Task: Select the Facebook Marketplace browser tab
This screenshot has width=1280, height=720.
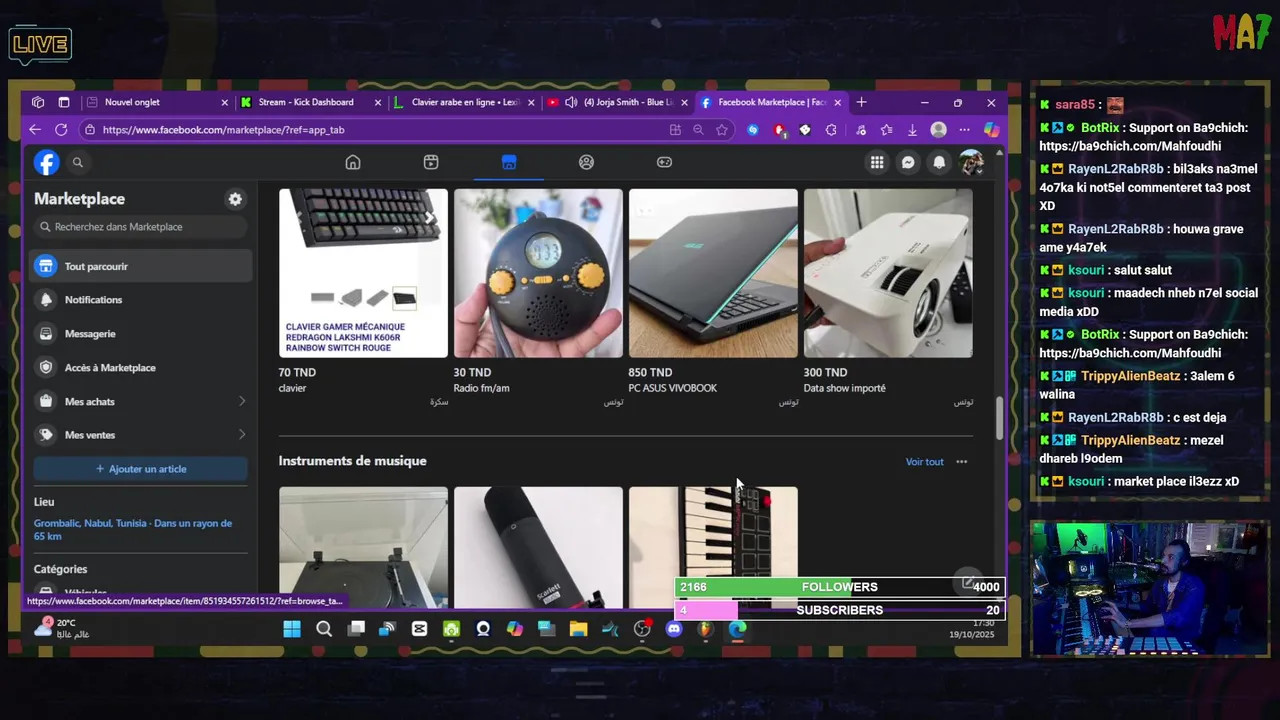Action: click(771, 102)
